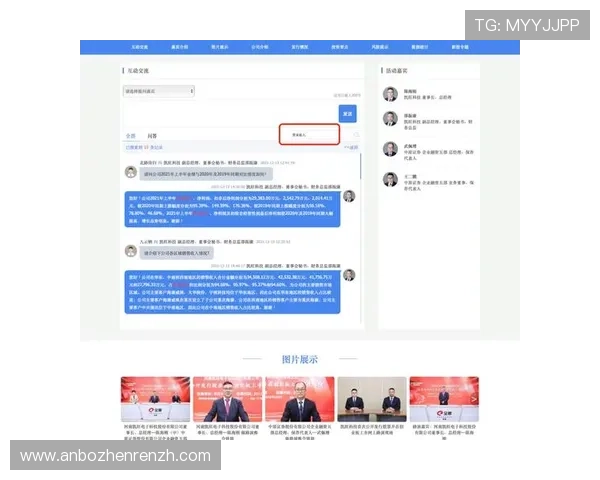Click avatar of guest titled 董事长、总经理
This screenshot has width=600, height=480.
(x=390, y=94)
